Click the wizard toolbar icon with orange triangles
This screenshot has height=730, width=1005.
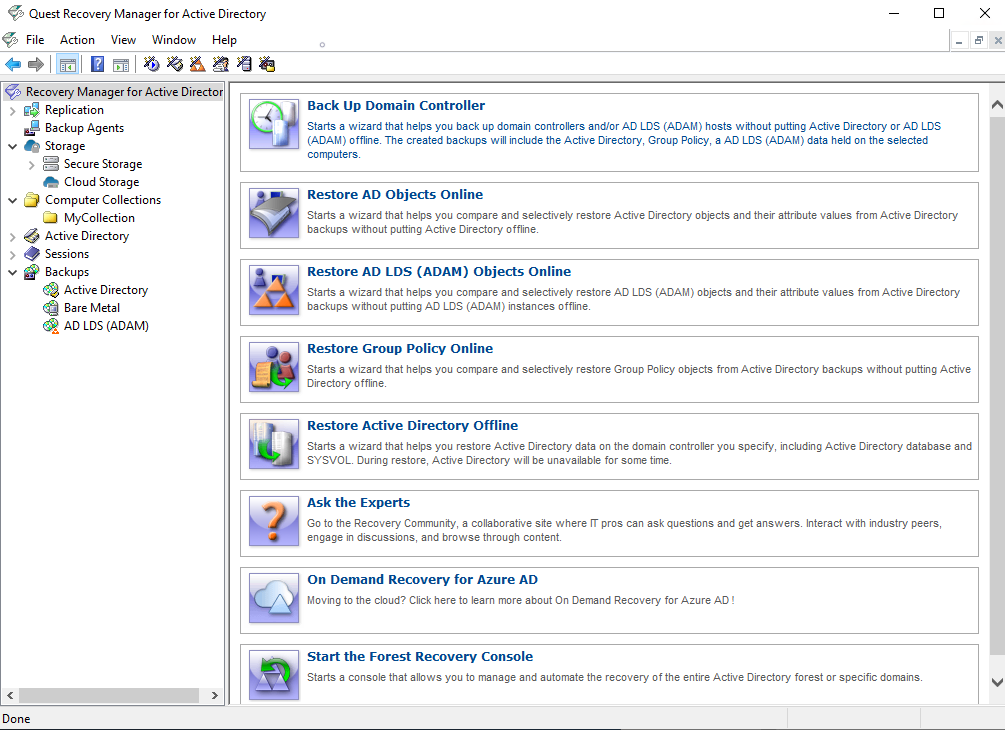coord(197,64)
